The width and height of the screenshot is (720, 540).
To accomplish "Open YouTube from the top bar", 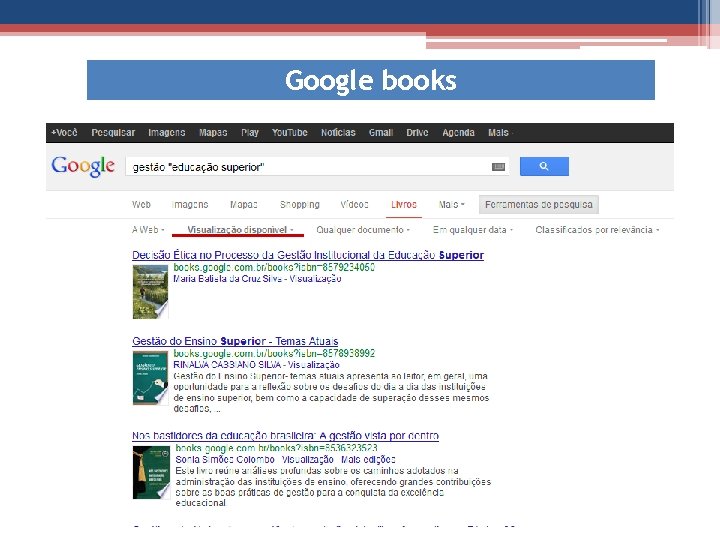I will (289, 133).
